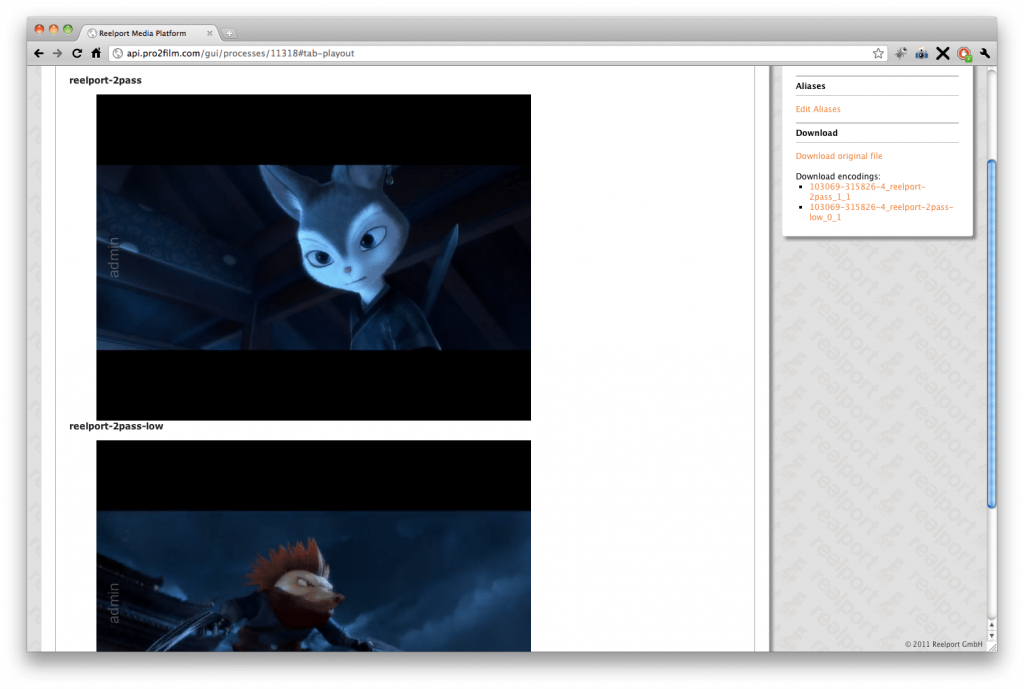Click the reelport-2pass-low heading text
This screenshot has width=1024, height=689.
click(x=116, y=426)
